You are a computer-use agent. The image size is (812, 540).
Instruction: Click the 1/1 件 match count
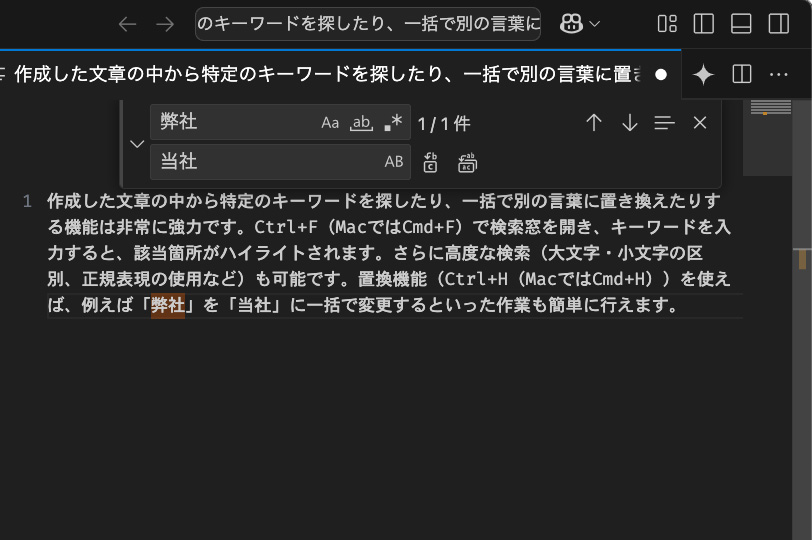pos(444,124)
